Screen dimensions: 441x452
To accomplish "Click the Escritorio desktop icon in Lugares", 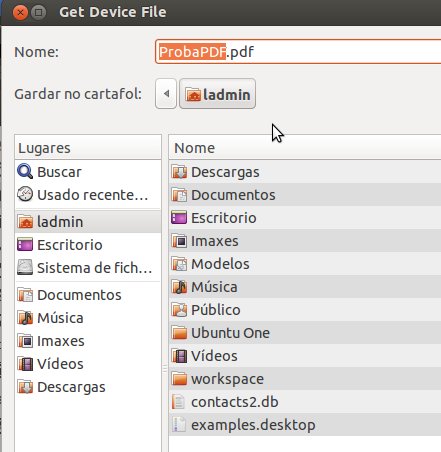I will pos(25,245).
